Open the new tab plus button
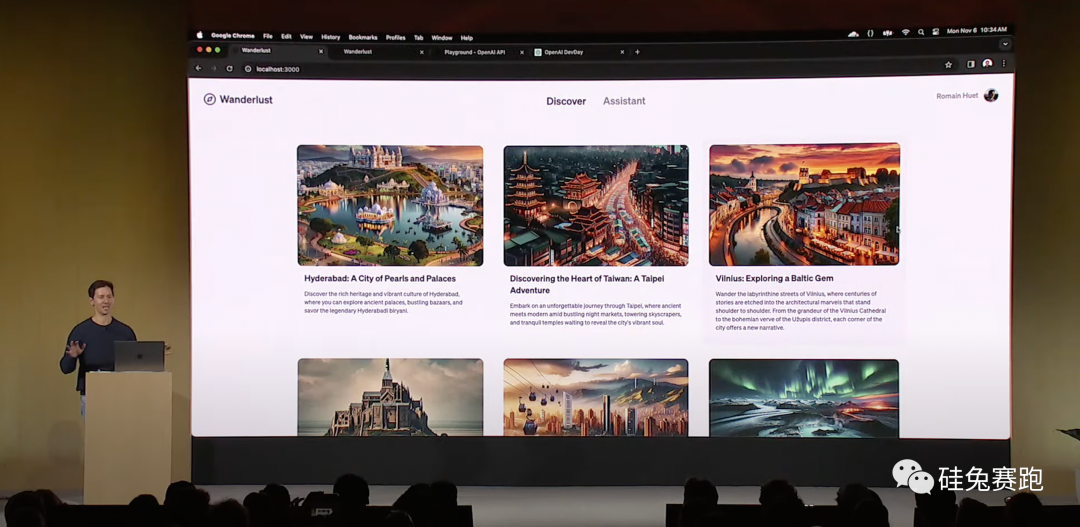The width and height of the screenshot is (1080, 527). pos(637,52)
